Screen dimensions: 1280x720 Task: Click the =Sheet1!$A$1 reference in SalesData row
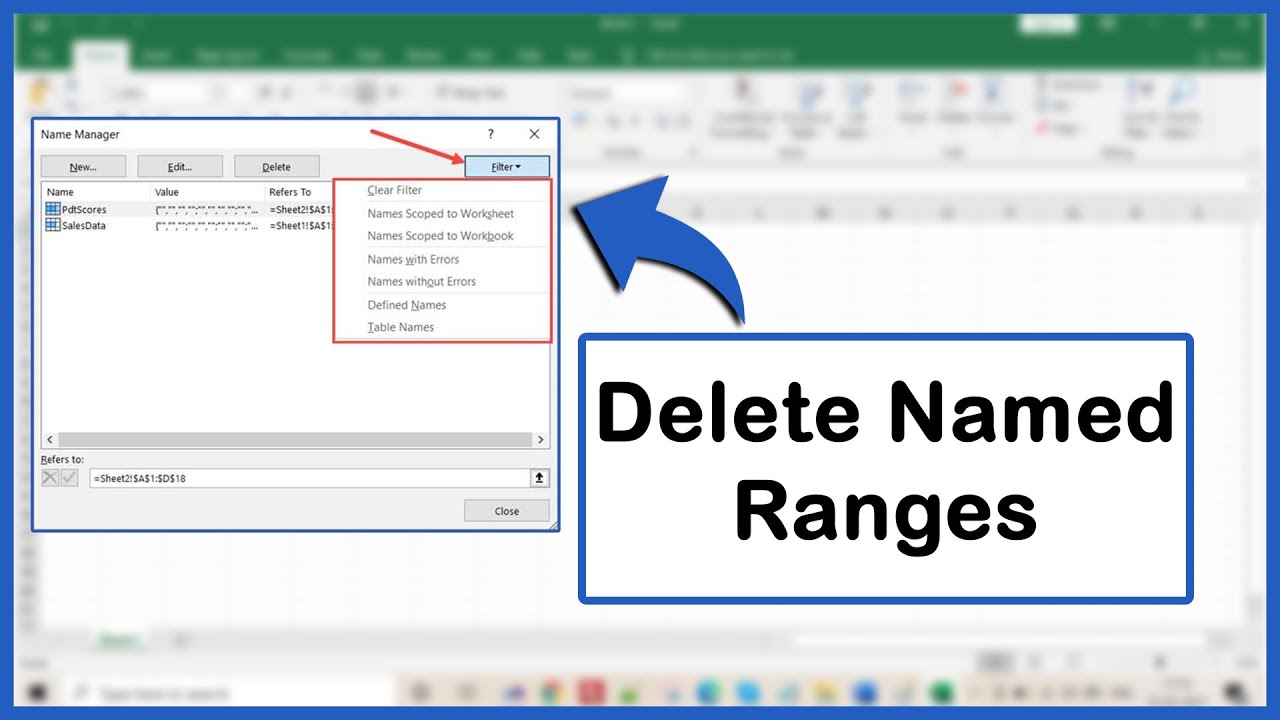(x=301, y=226)
